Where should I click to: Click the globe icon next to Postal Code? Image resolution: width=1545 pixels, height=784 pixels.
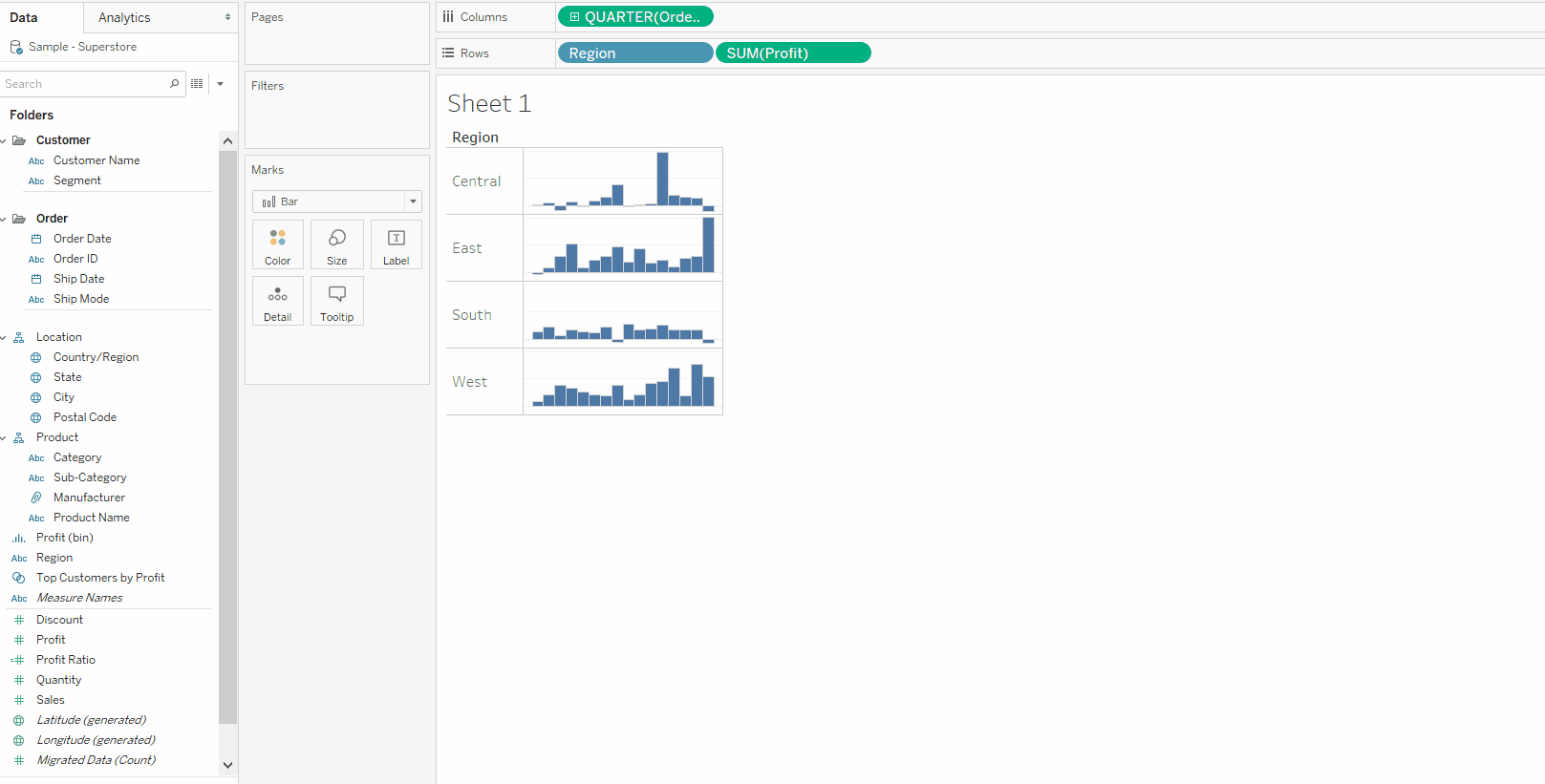pos(36,417)
